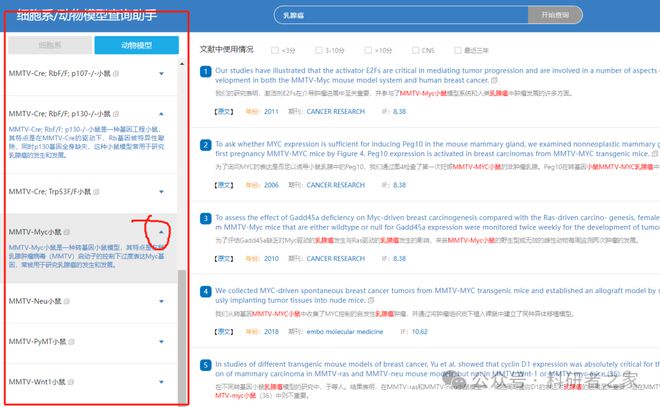Viewport: 660px width, 407px height.
Task: Click the model list scroll-up arrow
Action: [x=182, y=64]
